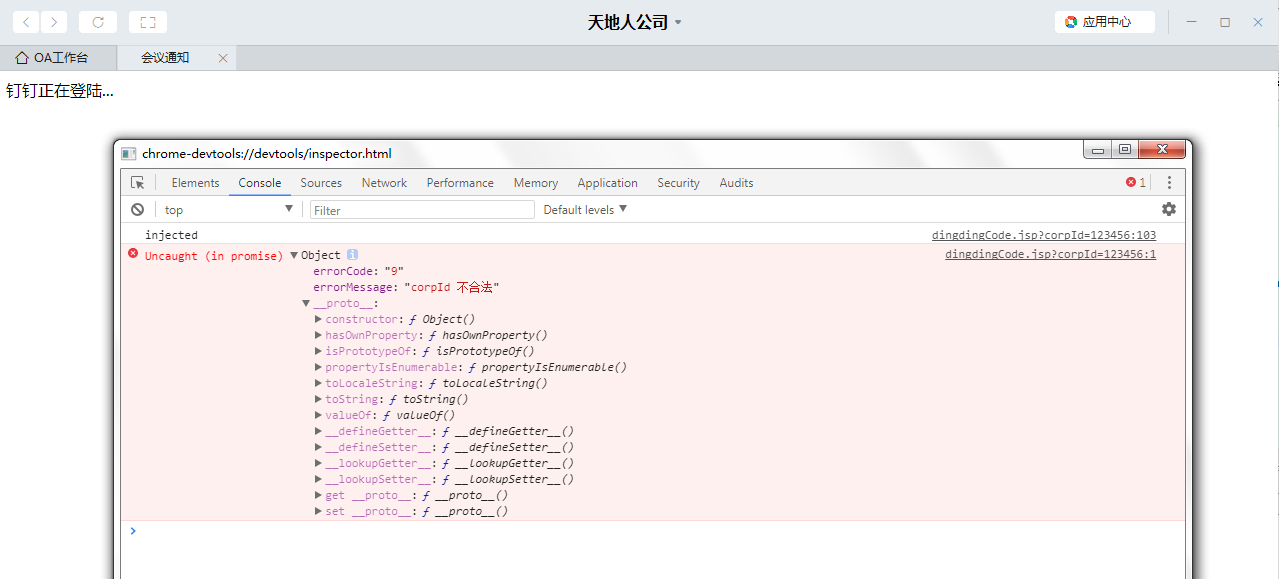The height and width of the screenshot is (579, 1279).
Task: Open the Default levels dropdown
Action: [x=585, y=209]
